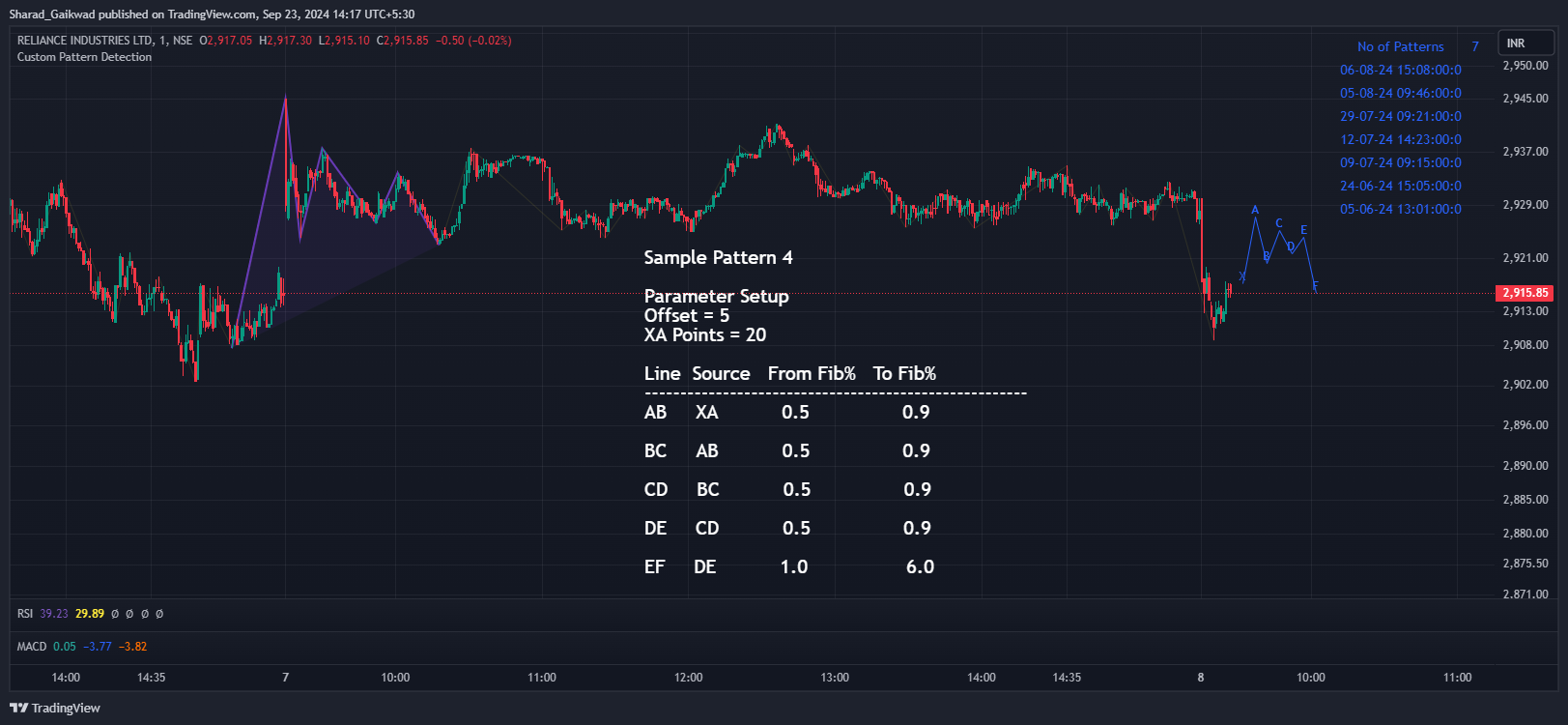Click RSI value 29.89

(90, 614)
